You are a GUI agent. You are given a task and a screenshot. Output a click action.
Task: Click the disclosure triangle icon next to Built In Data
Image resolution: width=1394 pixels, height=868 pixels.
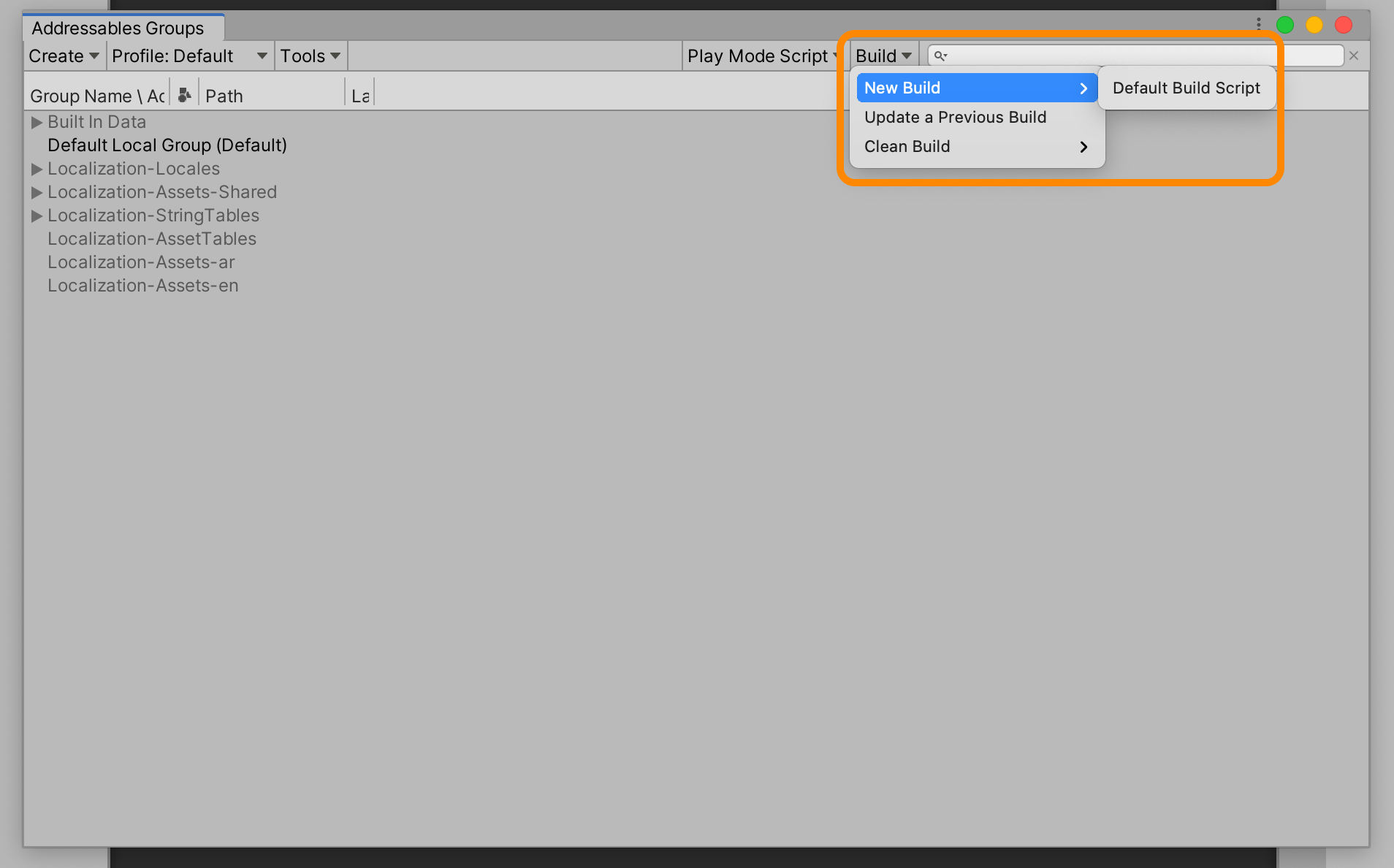[36, 122]
